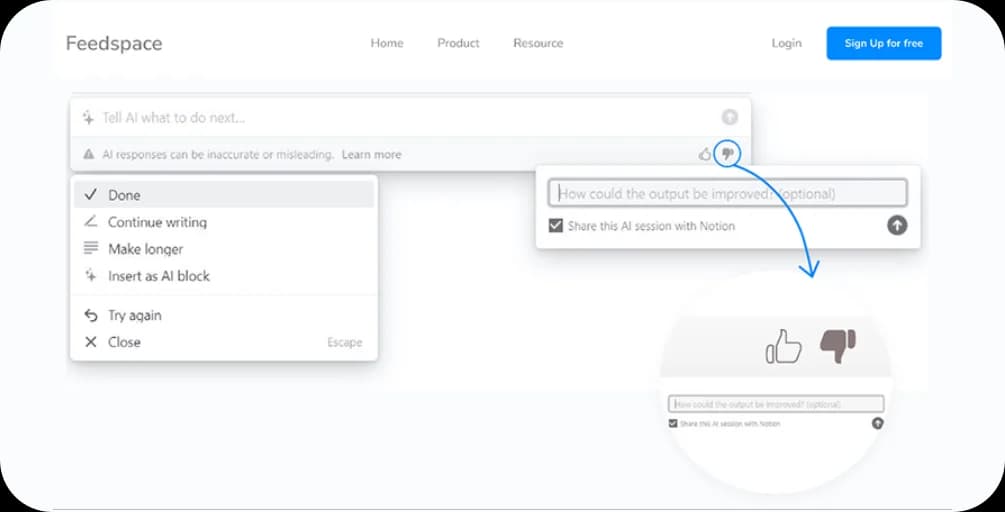
Task: Click the undo arrow icon beside Try again
Action: coord(90,315)
